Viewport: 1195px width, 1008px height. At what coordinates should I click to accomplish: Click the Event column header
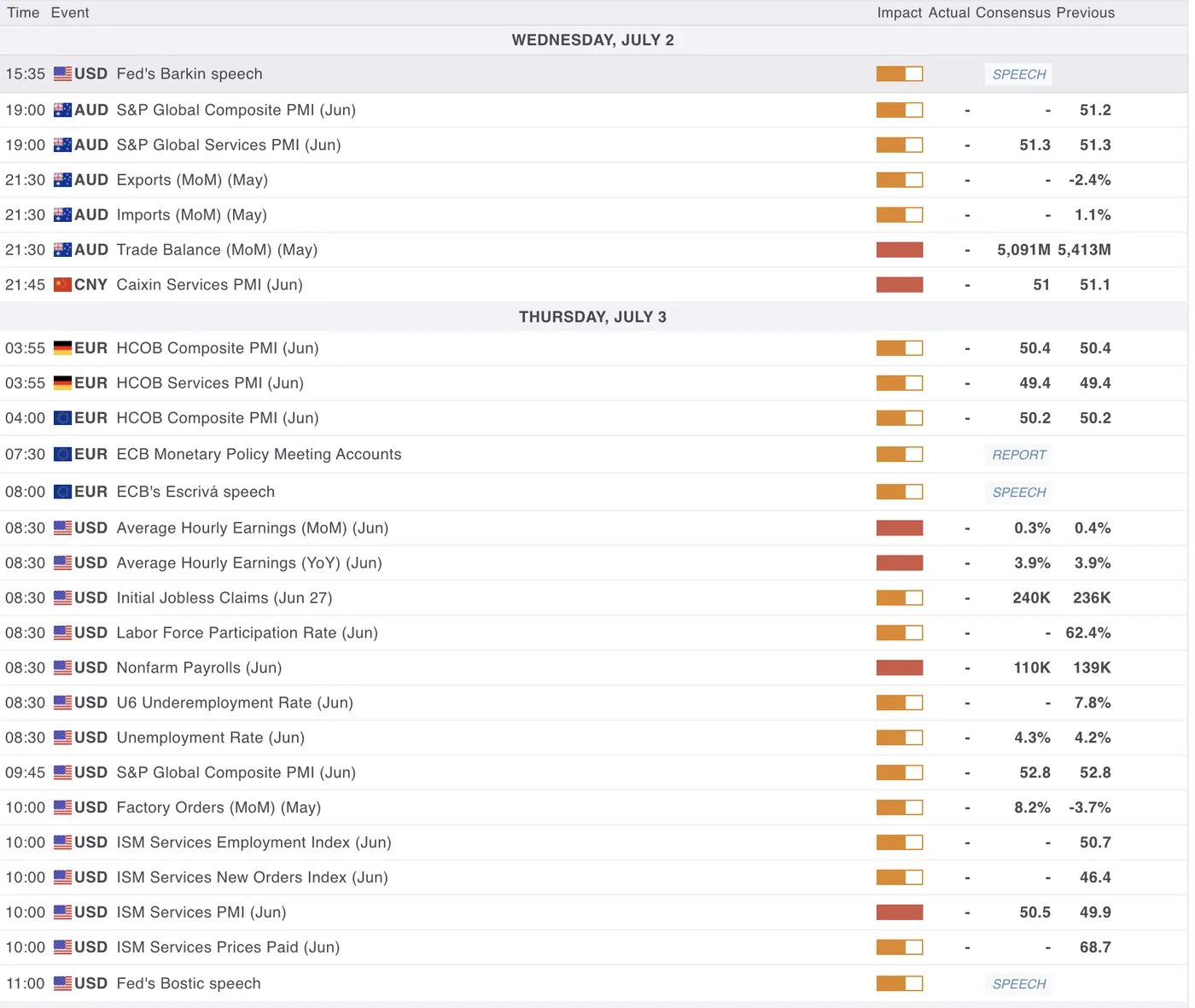click(x=70, y=13)
